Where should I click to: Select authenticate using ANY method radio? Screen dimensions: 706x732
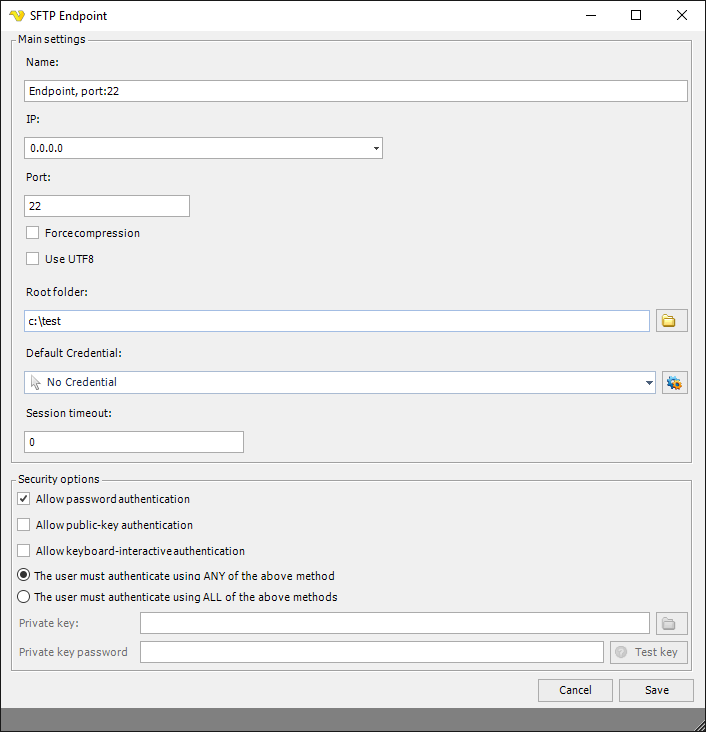tap(24, 576)
